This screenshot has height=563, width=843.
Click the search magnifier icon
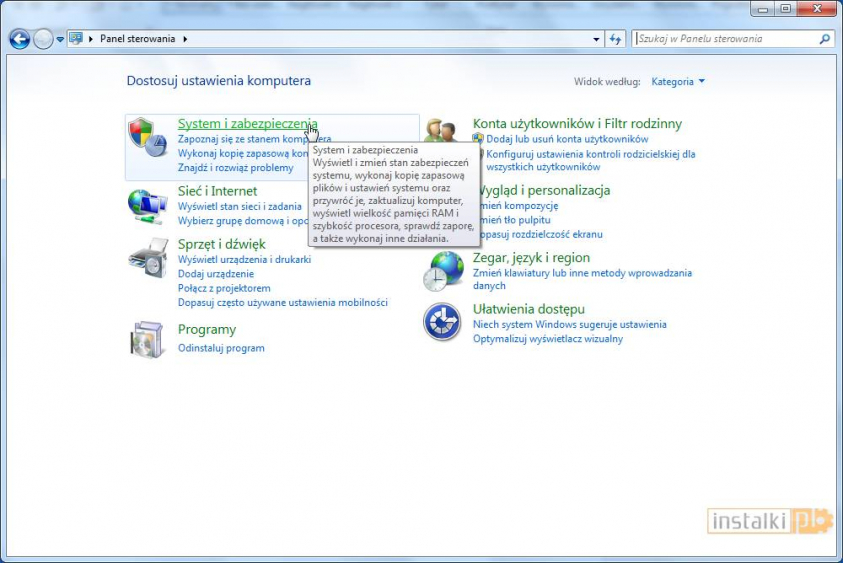[824, 39]
